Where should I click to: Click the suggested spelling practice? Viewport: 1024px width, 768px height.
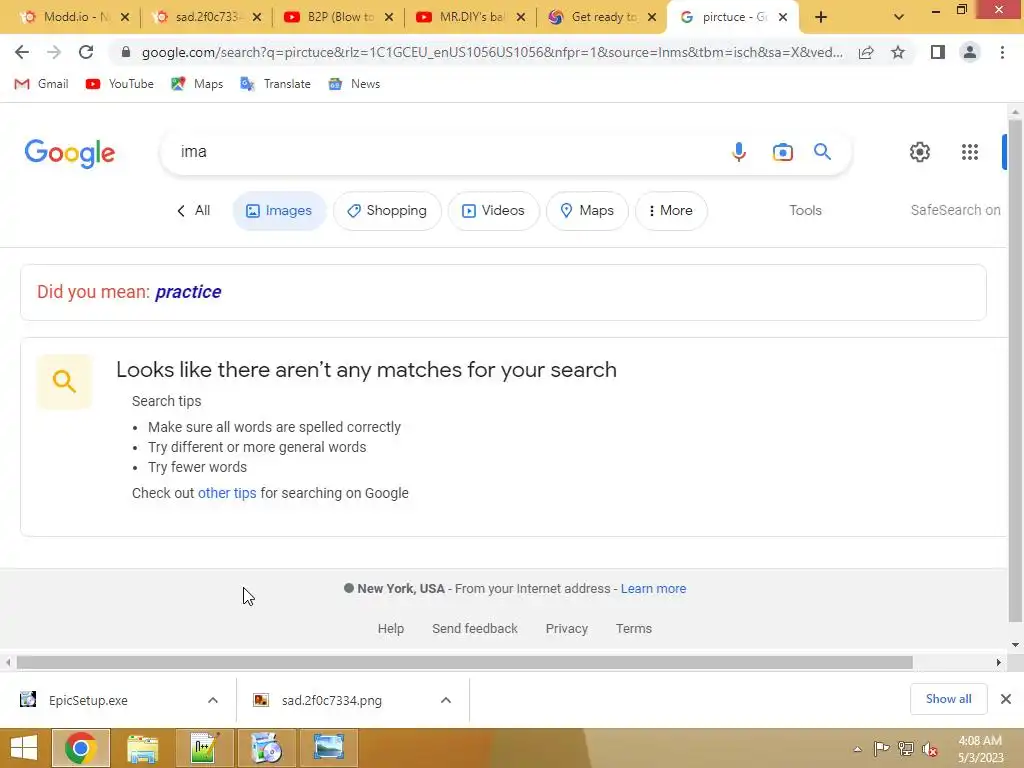pos(188,292)
